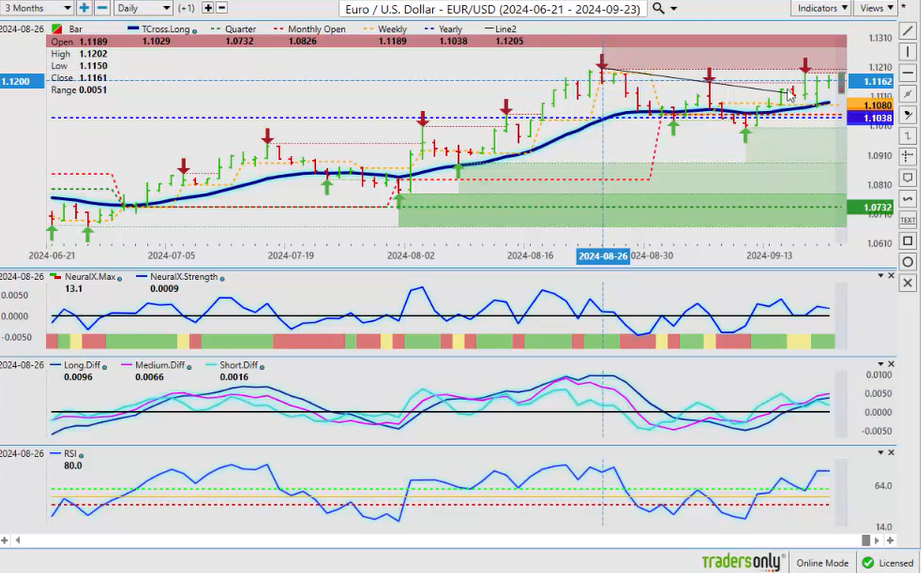Select the ellipse drawing tool
The height and width of the screenshot is (573, 921).
tap(907, 262)
